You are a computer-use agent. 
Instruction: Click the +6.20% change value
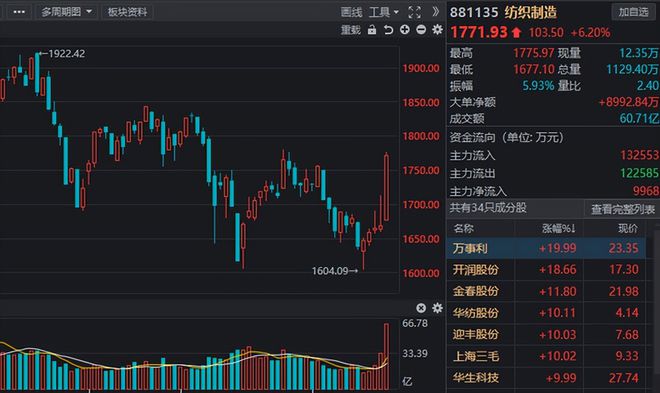click(x=590, y=32)
